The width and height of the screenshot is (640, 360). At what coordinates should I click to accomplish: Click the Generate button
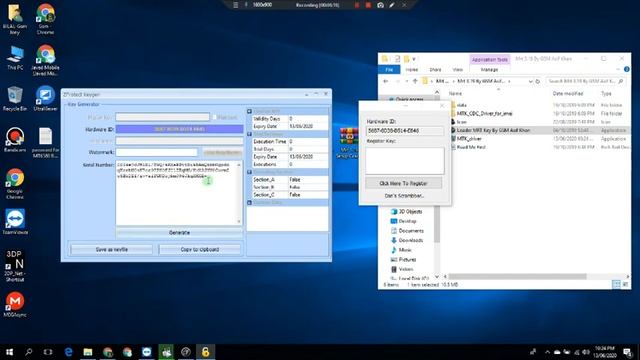coord(179,233)
